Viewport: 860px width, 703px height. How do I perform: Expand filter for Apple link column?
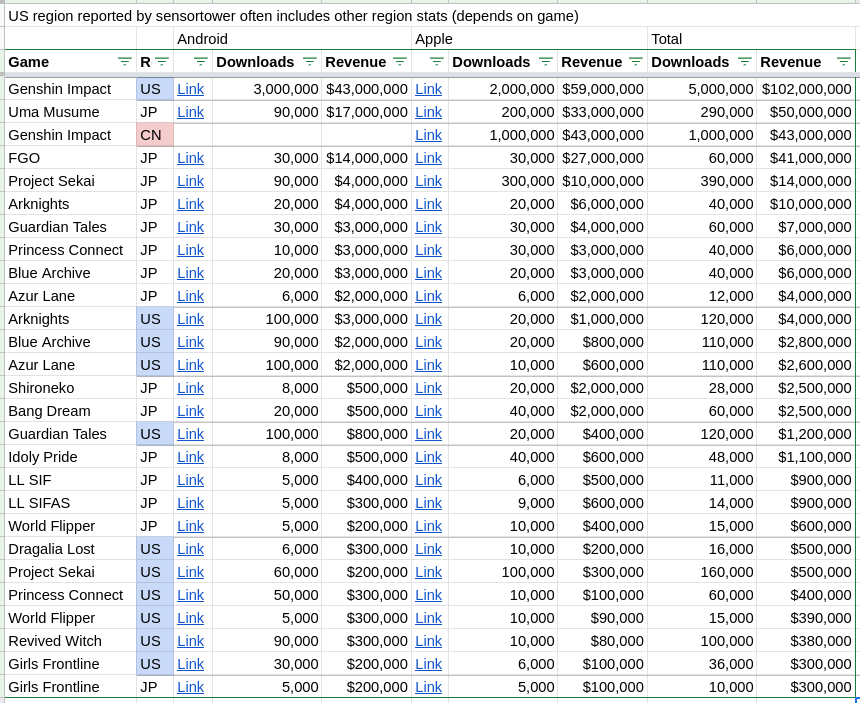click(x=436, y=62)
